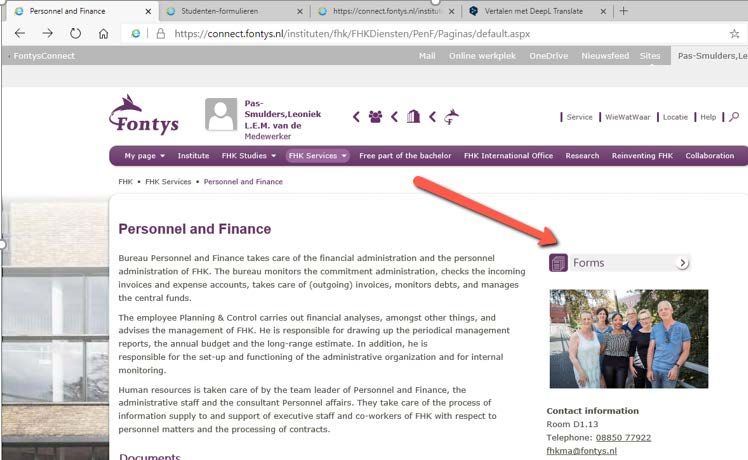Switch to Vertalen met DeepL Translate tab

[x=534, y=11]
